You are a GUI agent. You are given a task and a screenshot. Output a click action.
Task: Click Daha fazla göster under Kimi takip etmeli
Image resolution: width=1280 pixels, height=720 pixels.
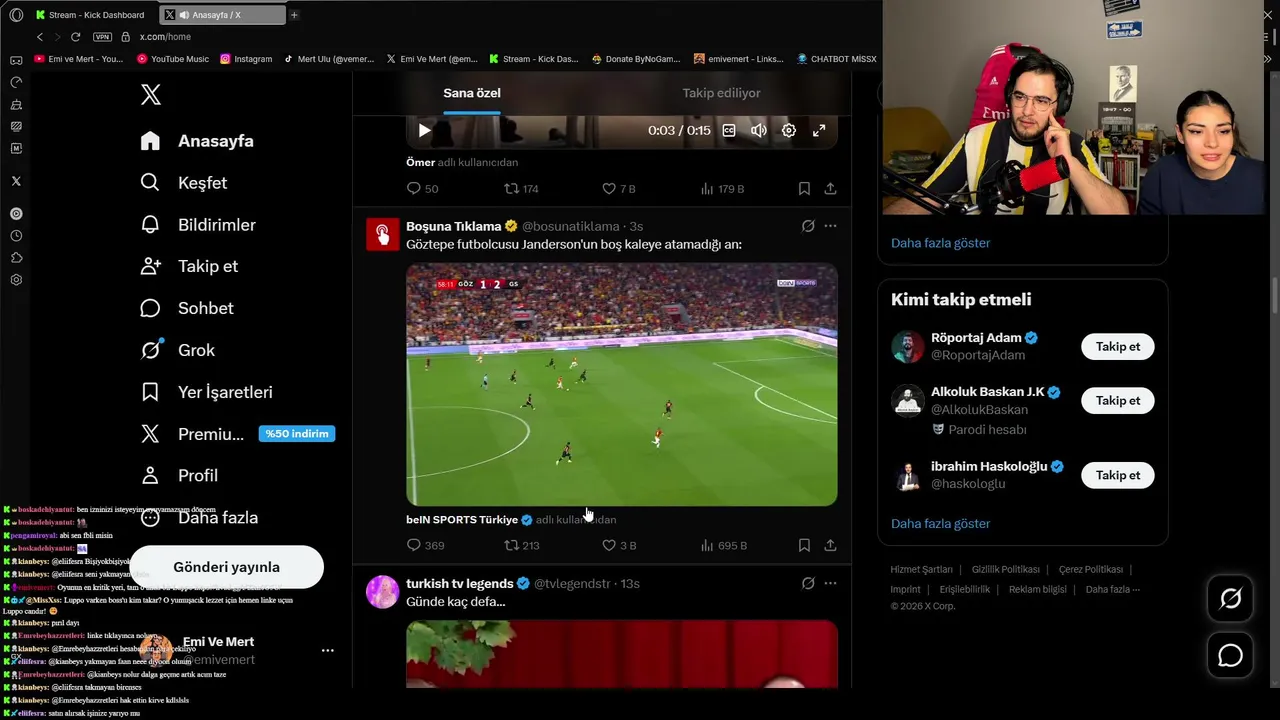pos(940,523)
